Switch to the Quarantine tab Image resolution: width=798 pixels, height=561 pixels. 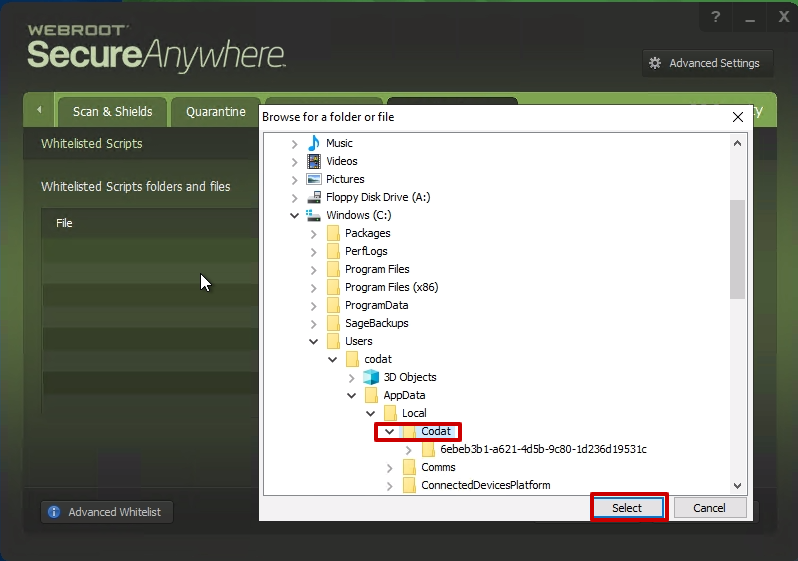pyautogui.click(x=216, y=111)
